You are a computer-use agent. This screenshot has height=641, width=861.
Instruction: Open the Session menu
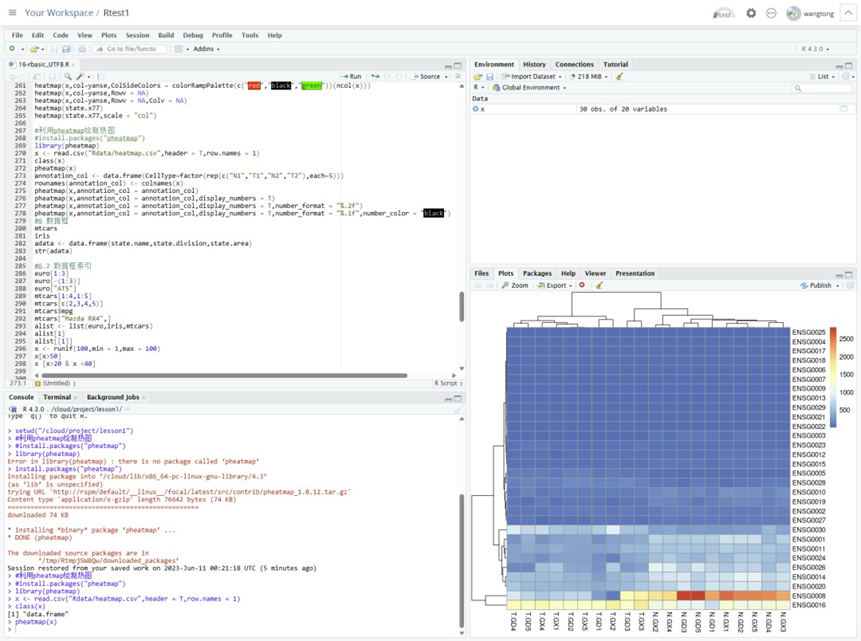click(x=137, y=35)
